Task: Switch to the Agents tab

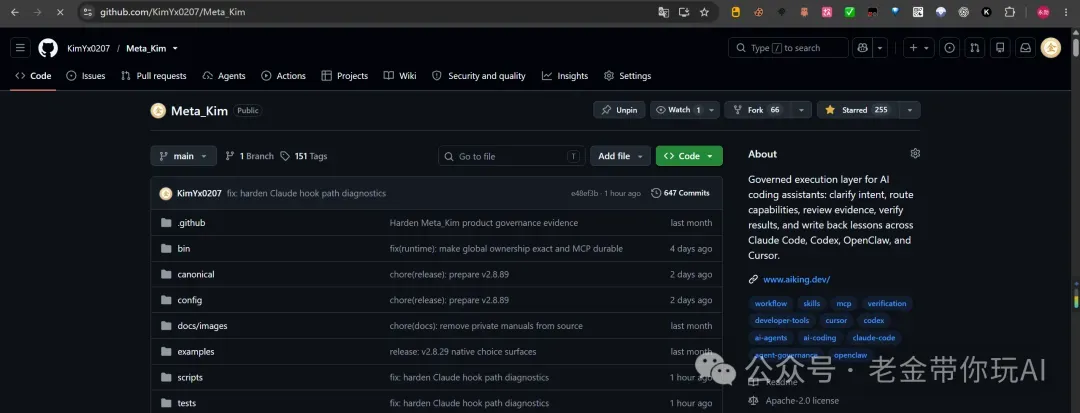Action: pyautogui.click(x=225, y=76)
